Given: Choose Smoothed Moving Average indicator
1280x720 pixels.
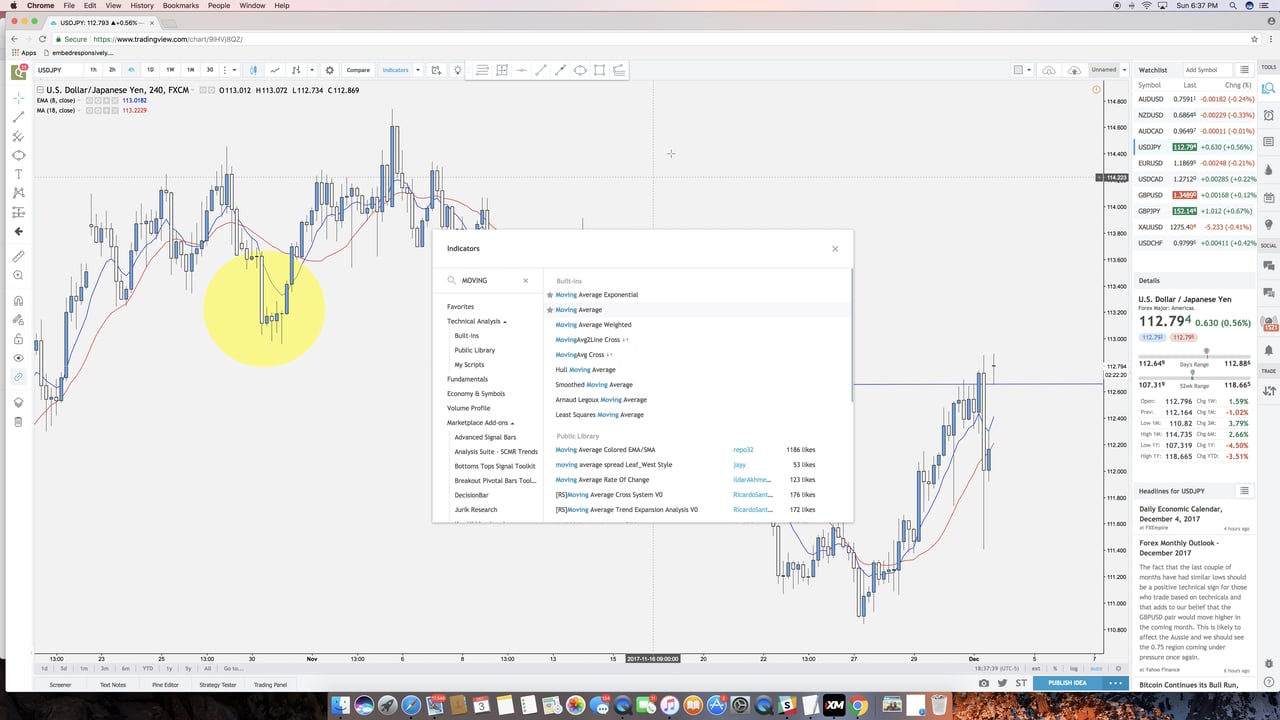Looking at the screenshot, I should pyautogui.click(x=594, y=385).
